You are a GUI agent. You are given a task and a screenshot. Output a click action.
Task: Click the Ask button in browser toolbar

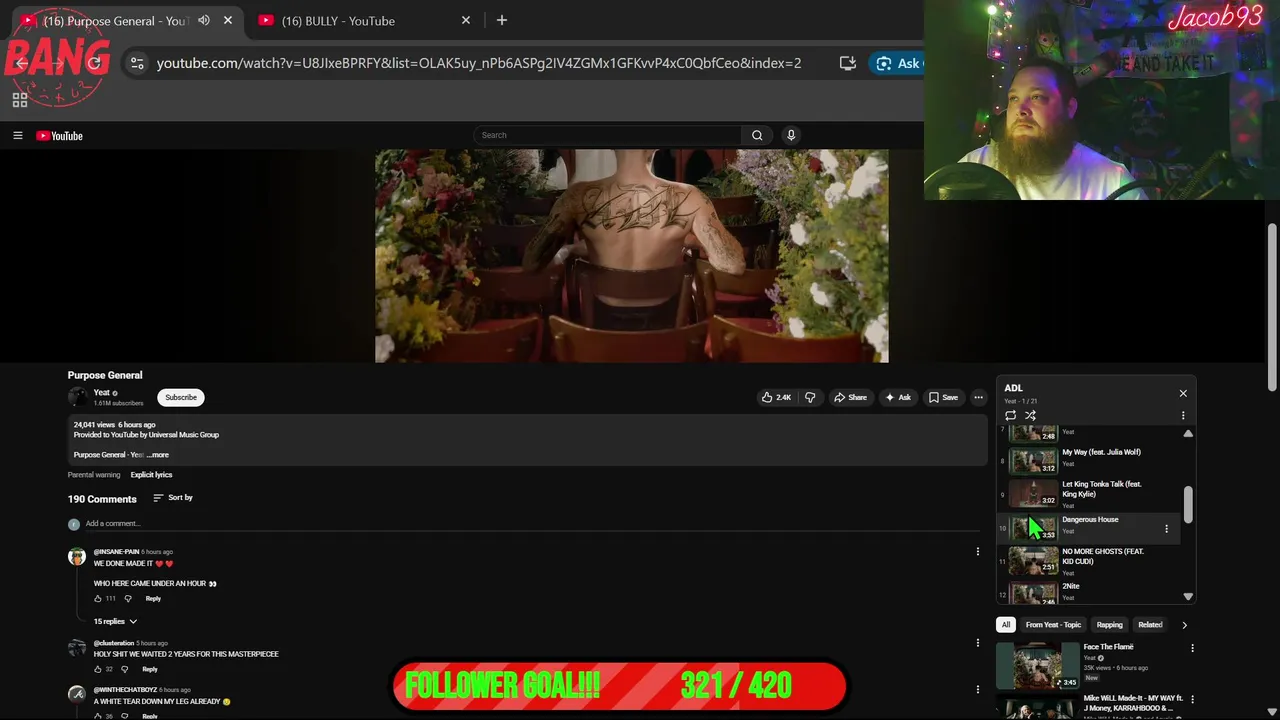(896, 63)
